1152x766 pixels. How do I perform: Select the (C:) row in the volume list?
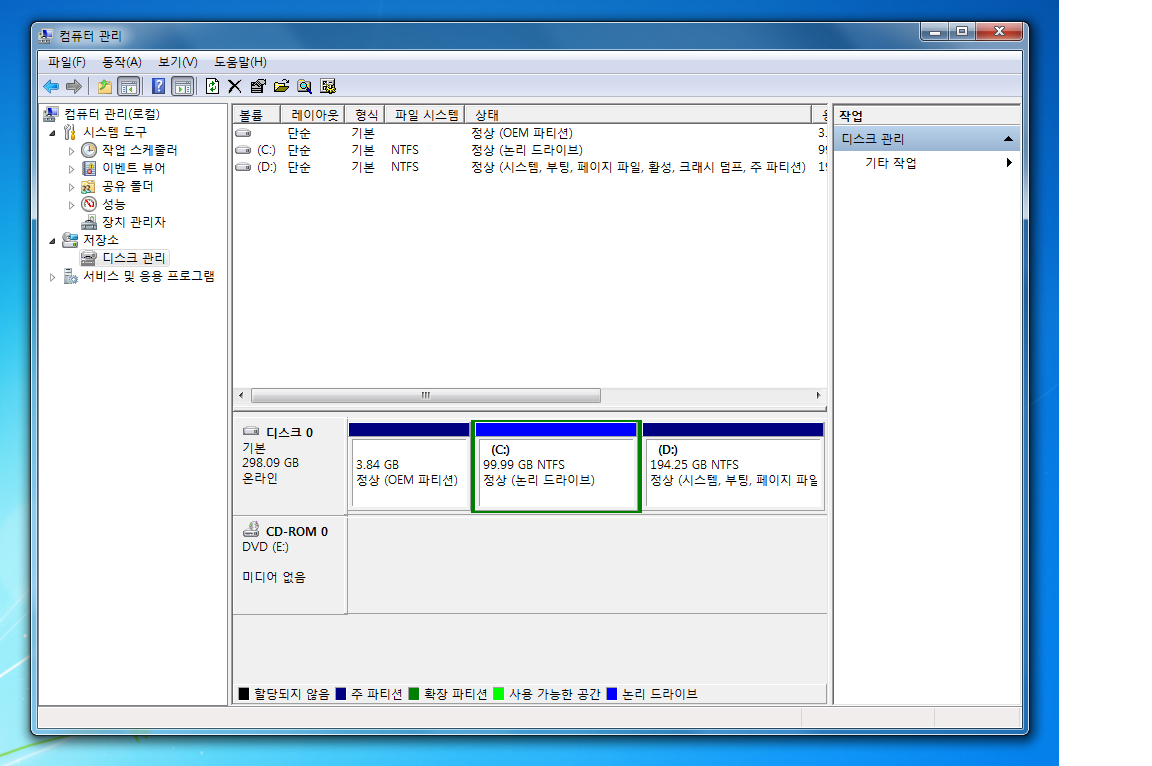pos(530,150)
